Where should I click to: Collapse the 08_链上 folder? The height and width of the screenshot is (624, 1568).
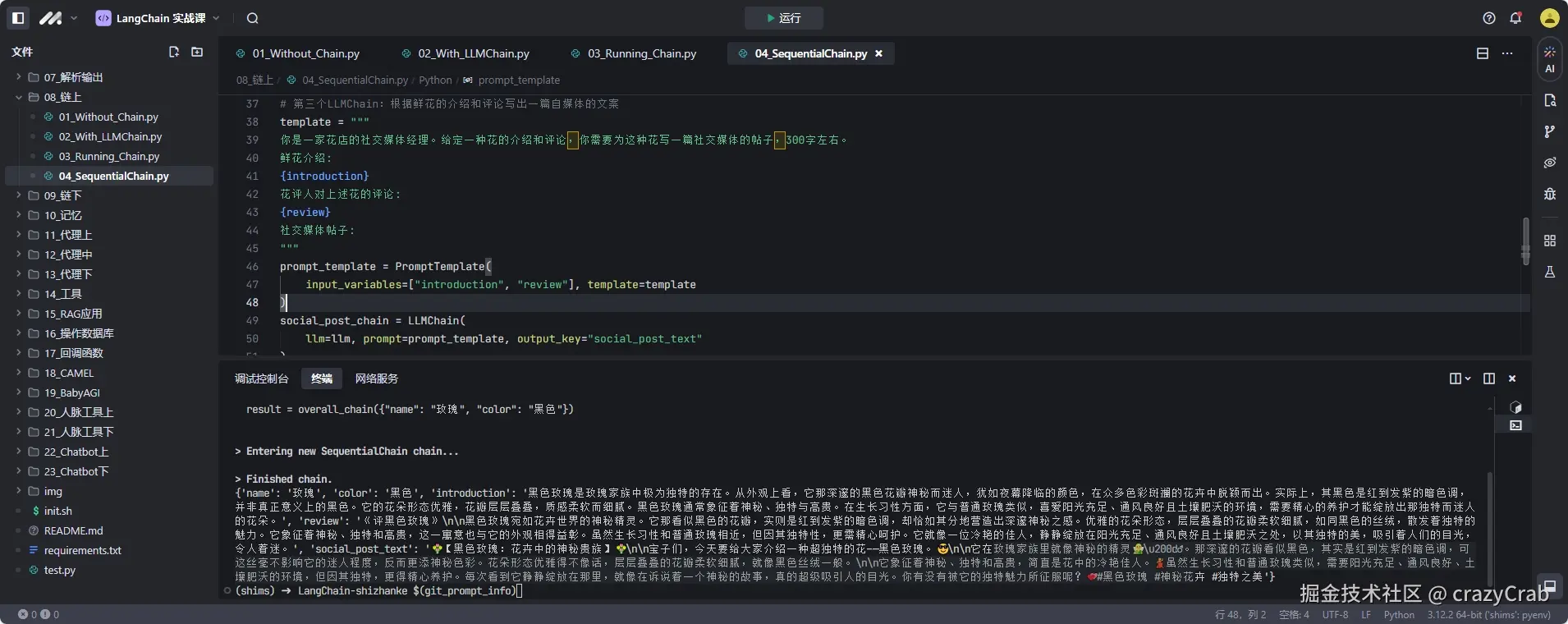[x=62, y=97]
